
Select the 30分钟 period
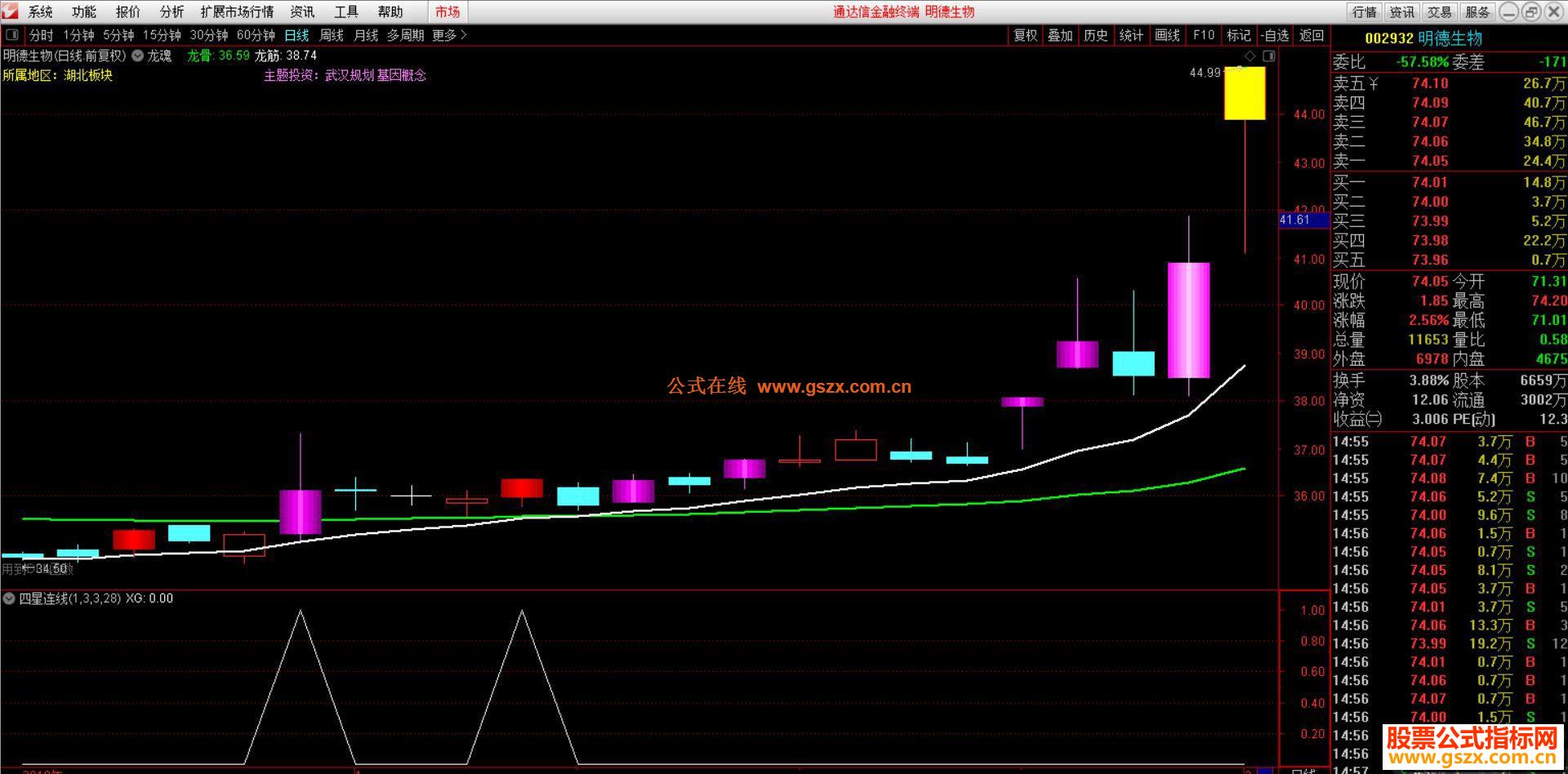pos(209,35)
